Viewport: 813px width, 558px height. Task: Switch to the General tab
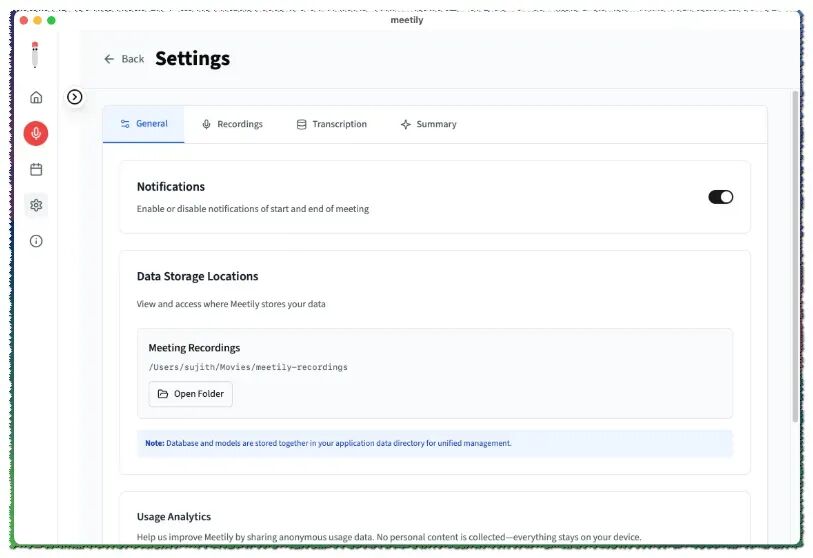[144, 124]
